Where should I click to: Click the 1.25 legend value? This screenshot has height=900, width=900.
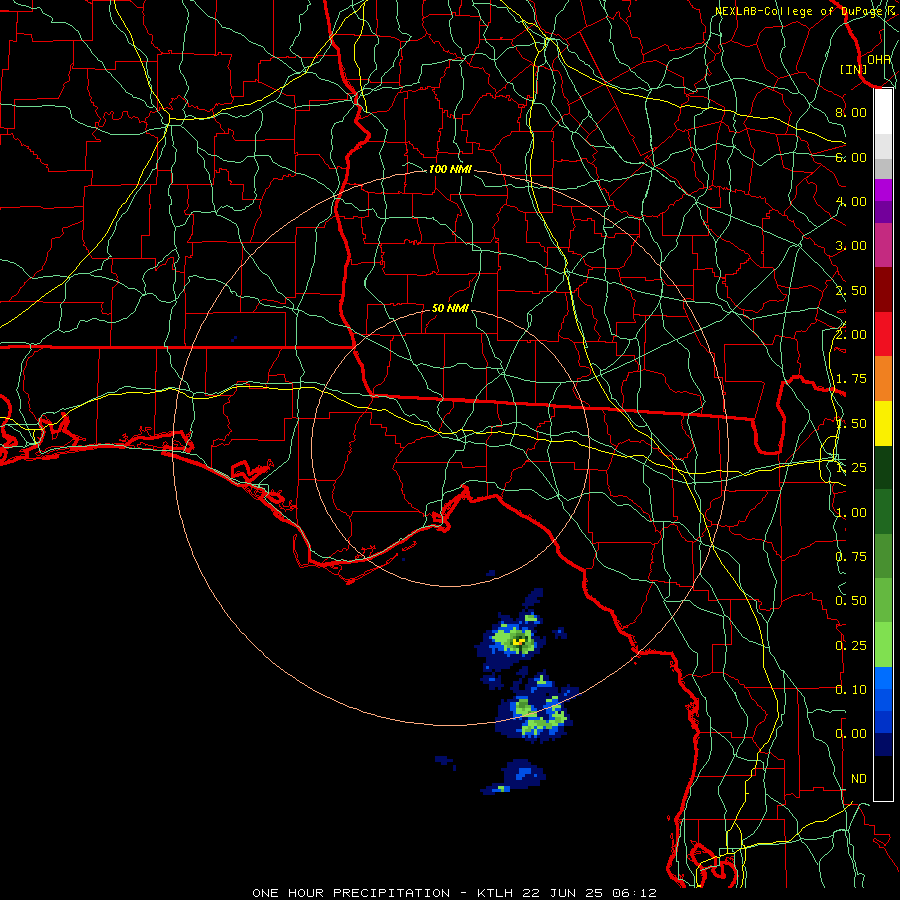851,468
